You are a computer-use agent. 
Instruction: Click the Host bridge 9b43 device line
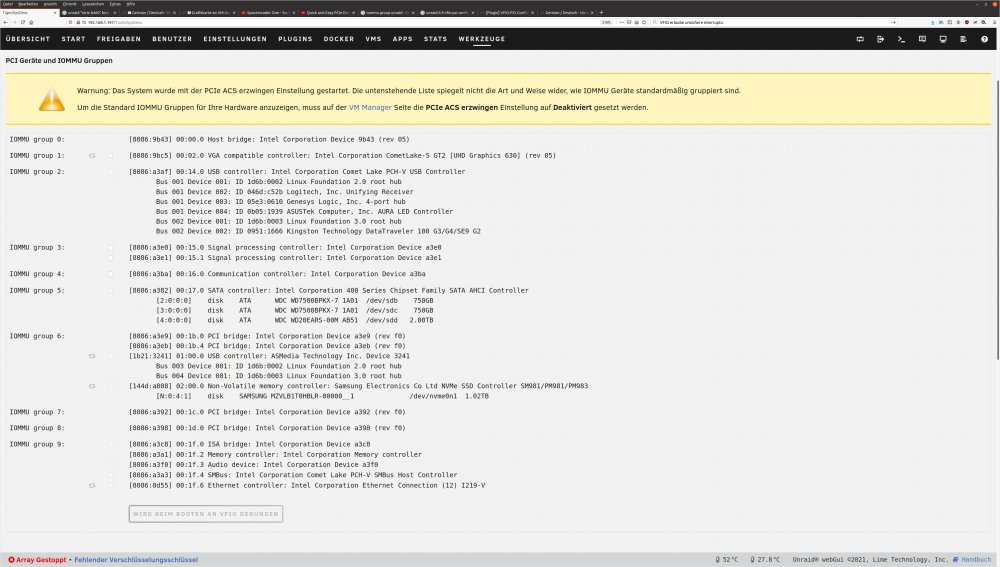(269, 139)
